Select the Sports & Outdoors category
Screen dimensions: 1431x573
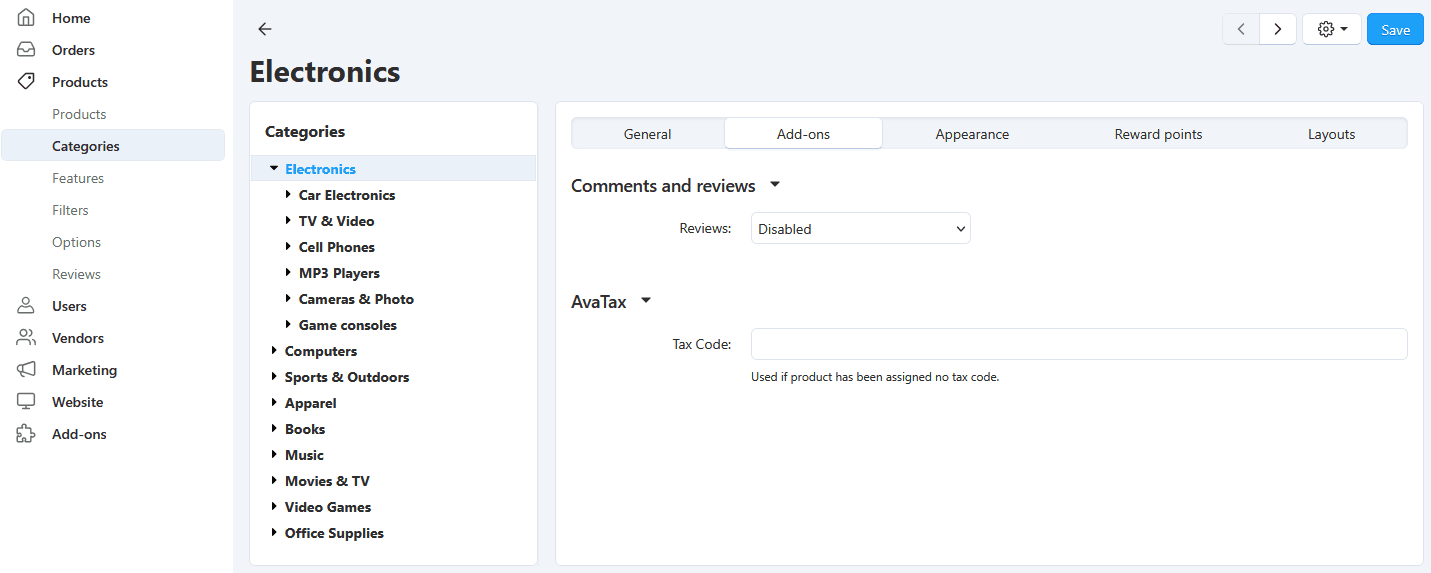tap(347, 377)
